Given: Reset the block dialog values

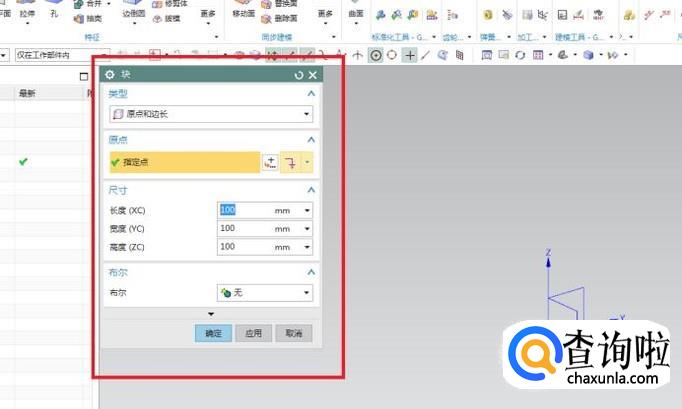Looking at the screenshot, I should point(299,75).
